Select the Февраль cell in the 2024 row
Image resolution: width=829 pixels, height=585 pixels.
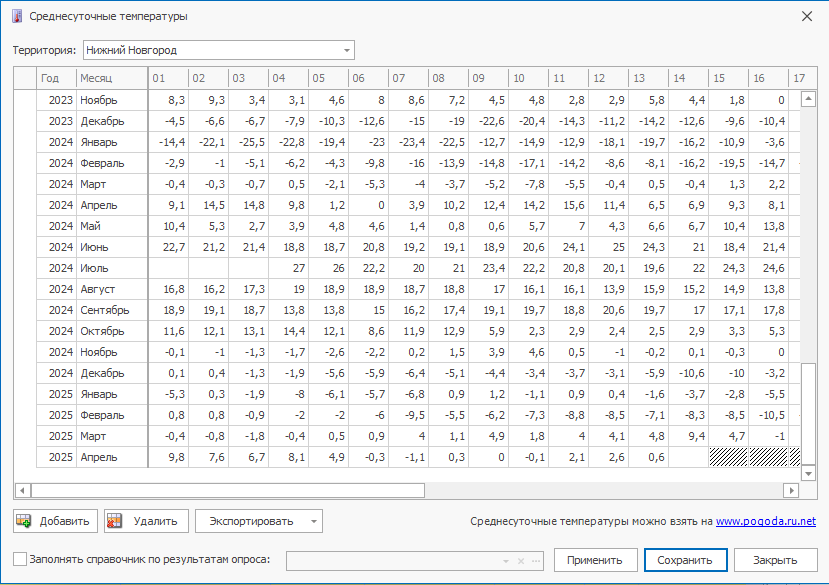pos(112,163)
